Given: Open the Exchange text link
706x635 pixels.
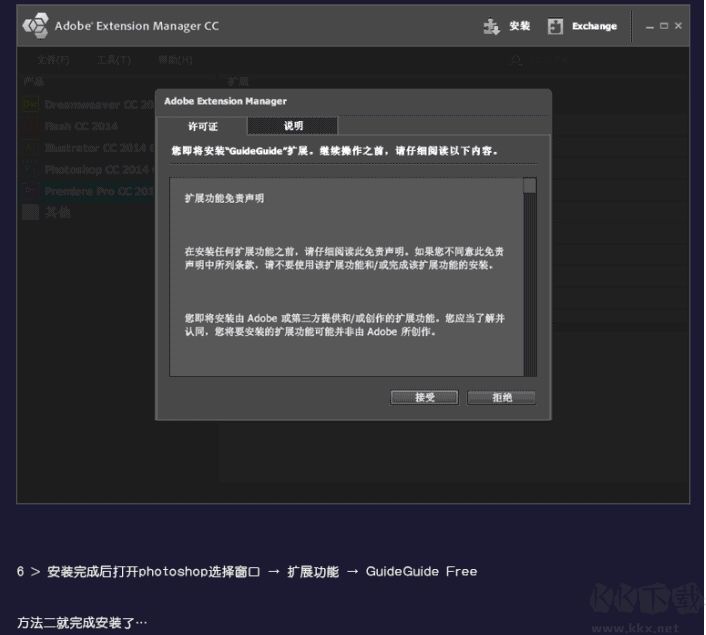Looking at the screenshot, I should pyautogui.click(x=594, y=26).
